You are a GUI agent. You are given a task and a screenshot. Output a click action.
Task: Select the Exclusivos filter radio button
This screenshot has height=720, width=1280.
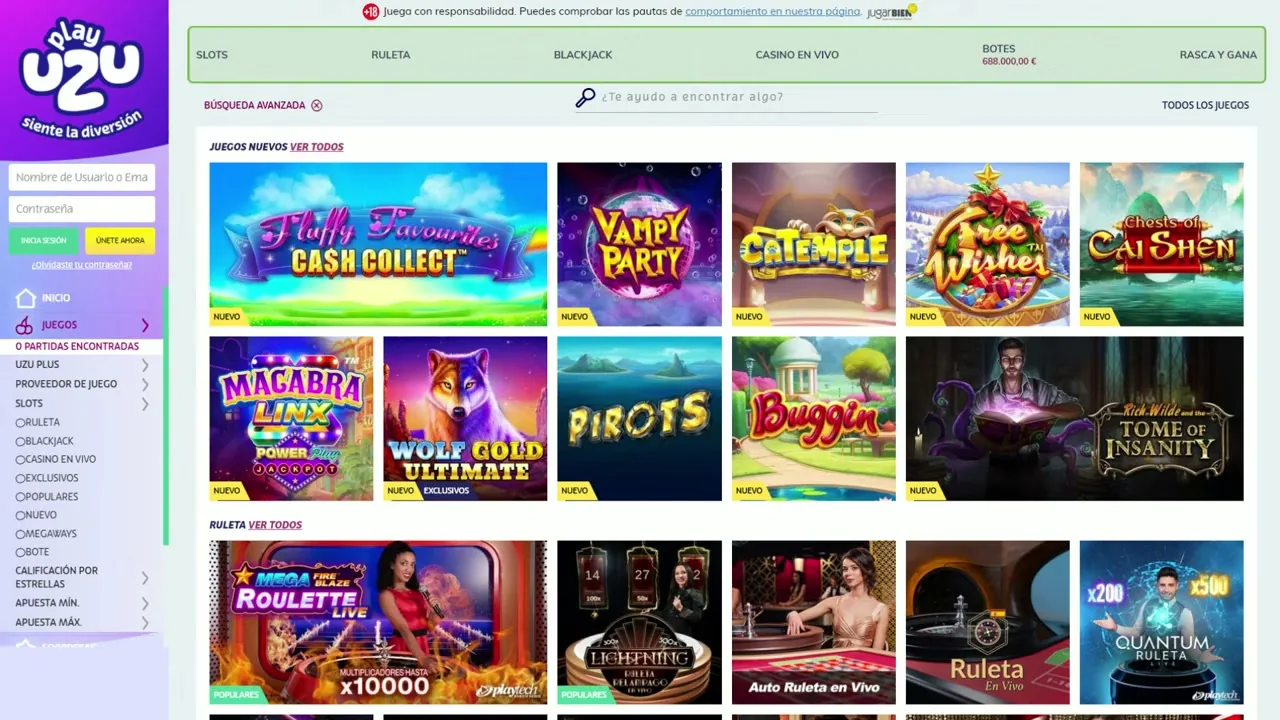coord(20,478)
